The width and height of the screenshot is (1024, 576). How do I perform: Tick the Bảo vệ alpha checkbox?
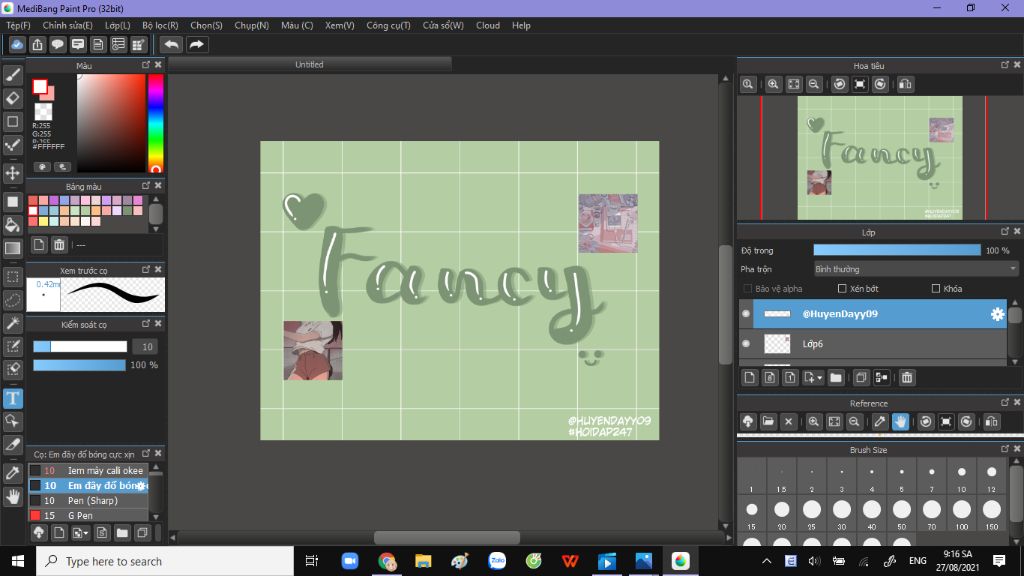(748, 289)
